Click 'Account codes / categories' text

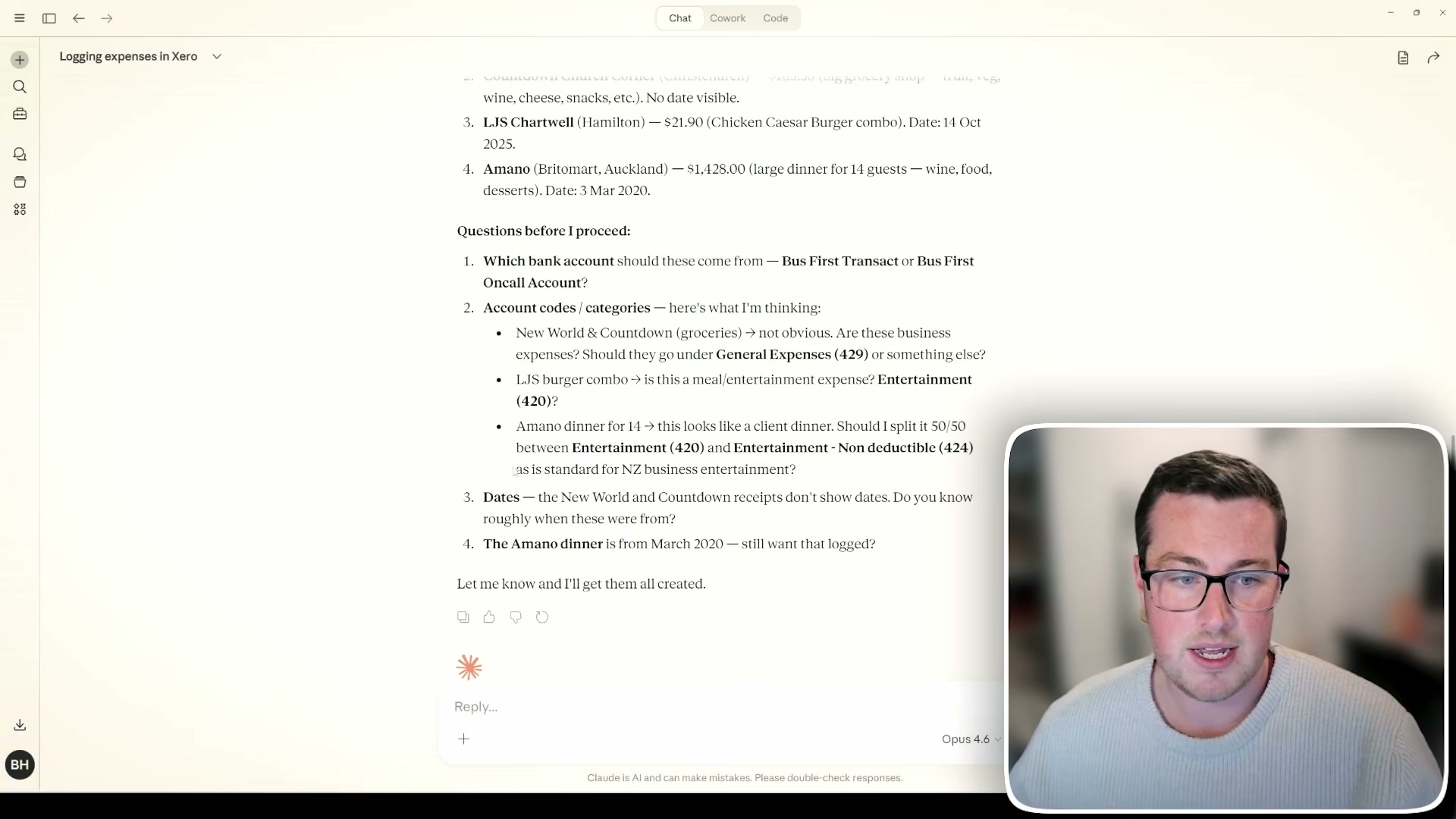pyautogui.click(x=566, y=308)
